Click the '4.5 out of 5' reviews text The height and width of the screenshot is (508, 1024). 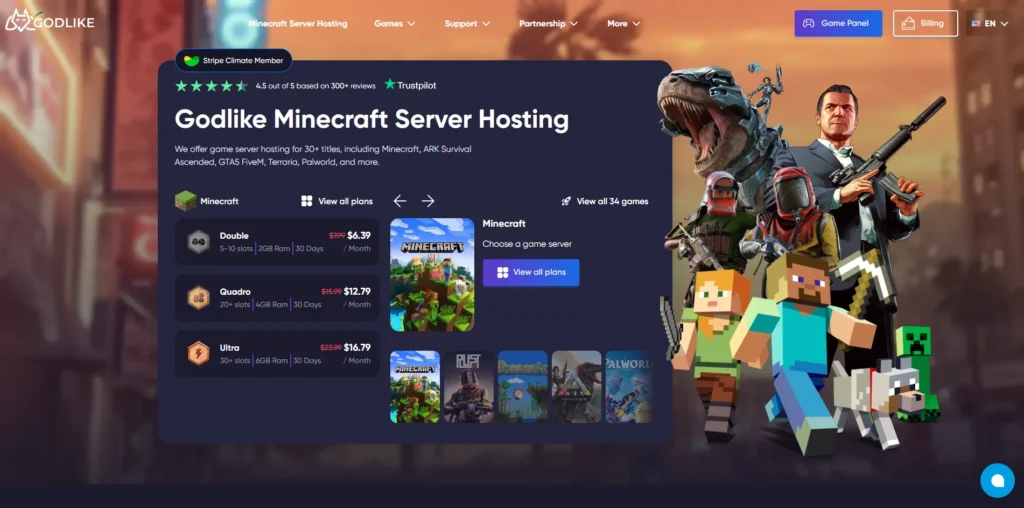coord(315,86)
